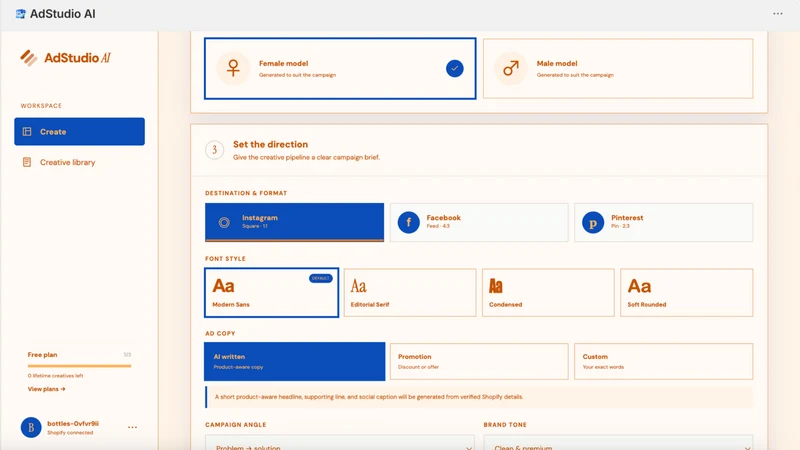
Task: Click the Creative library document icon
Action: point(27,162)
